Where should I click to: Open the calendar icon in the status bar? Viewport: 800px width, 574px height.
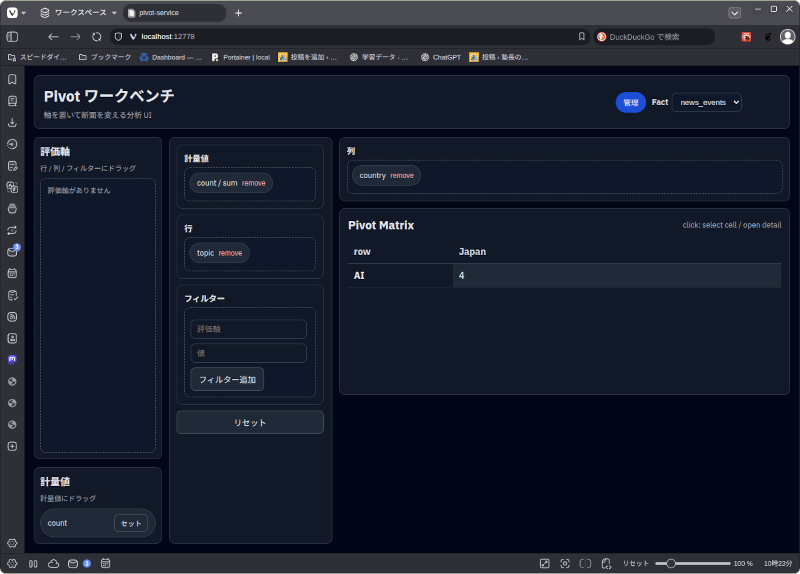[x=105, y=564]
